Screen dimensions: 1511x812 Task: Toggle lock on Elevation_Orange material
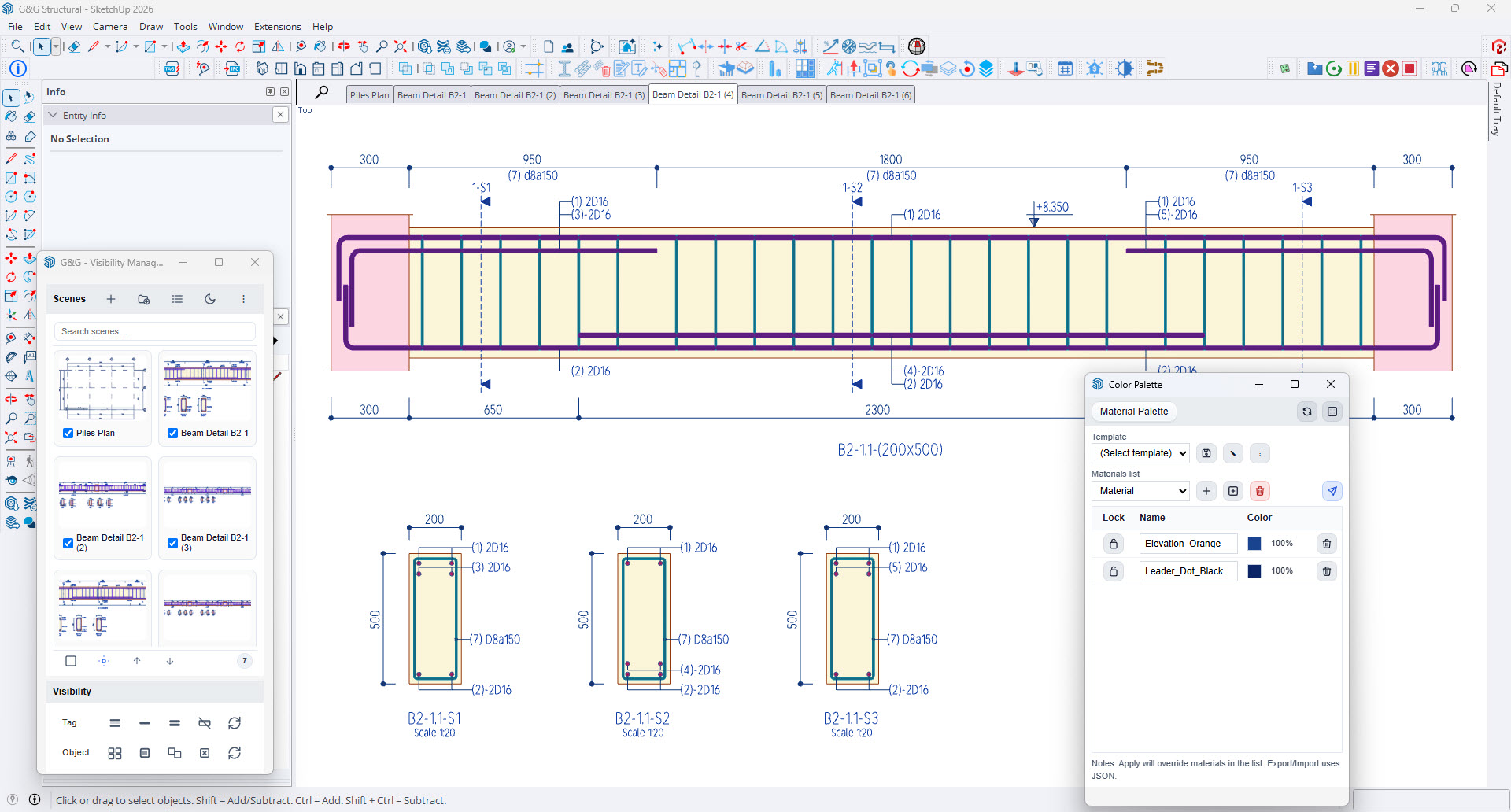pyautogui.click(x=1114, y=544)
